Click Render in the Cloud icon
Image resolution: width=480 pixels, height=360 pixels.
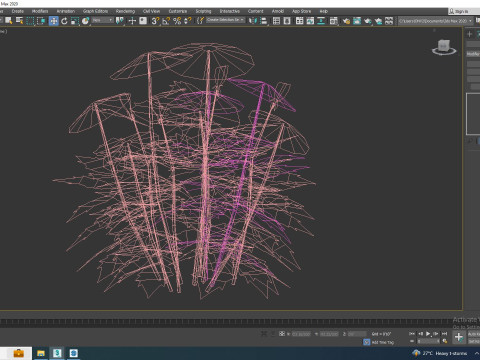click(x=378, y=21)
